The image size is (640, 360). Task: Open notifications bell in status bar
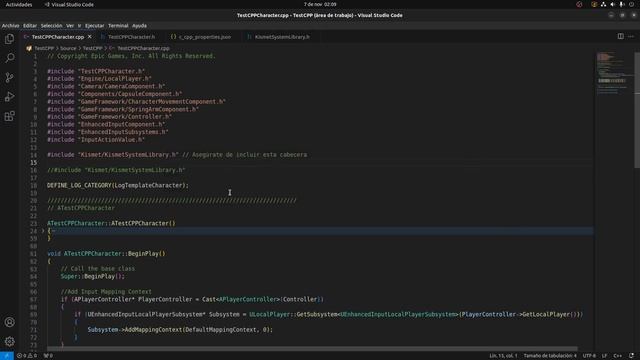[x=631, y=356]
